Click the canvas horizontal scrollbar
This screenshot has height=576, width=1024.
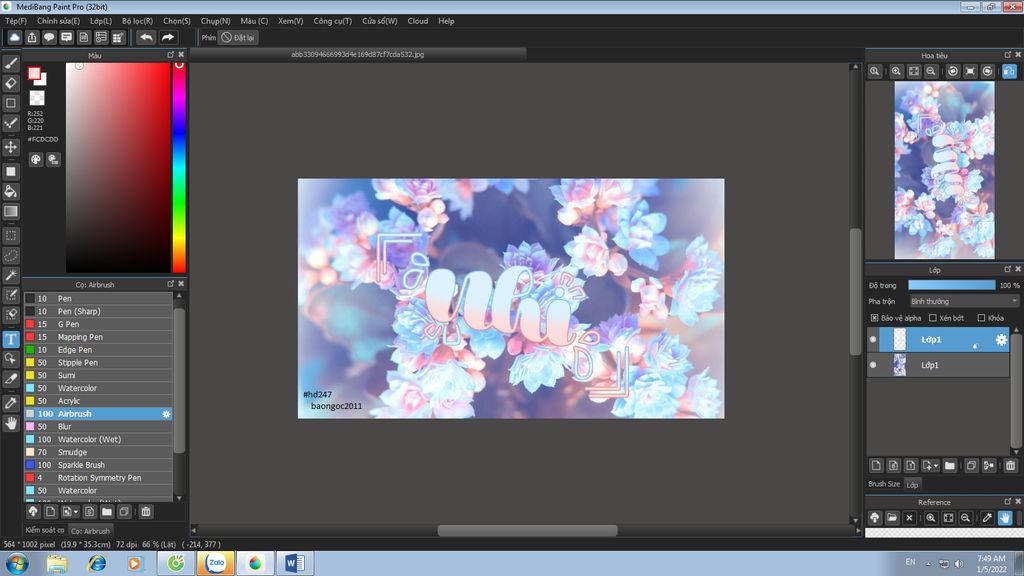point(527,530)
